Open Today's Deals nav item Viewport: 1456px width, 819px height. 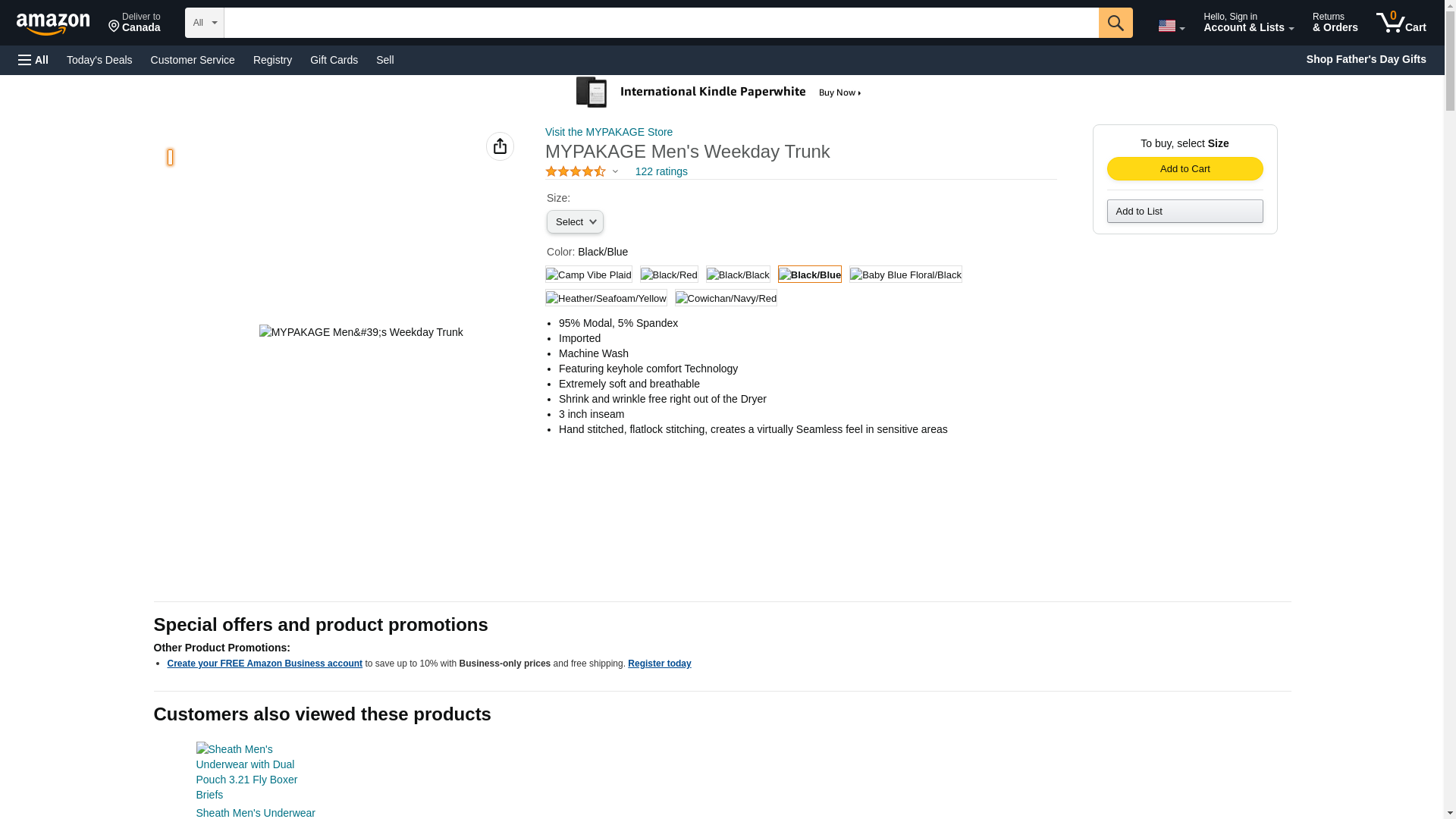pos(99,60)
